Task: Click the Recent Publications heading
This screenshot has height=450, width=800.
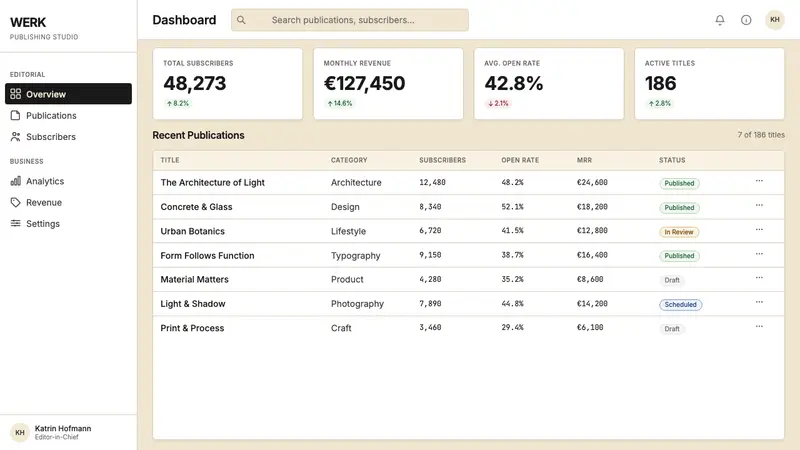Action: 198,135
